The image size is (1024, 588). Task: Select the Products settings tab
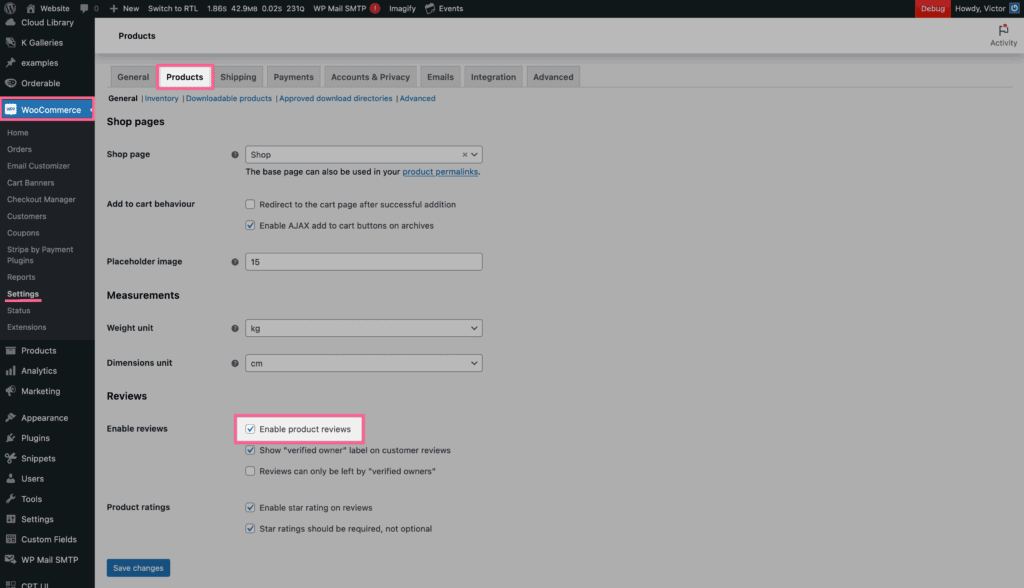[185, 77]
